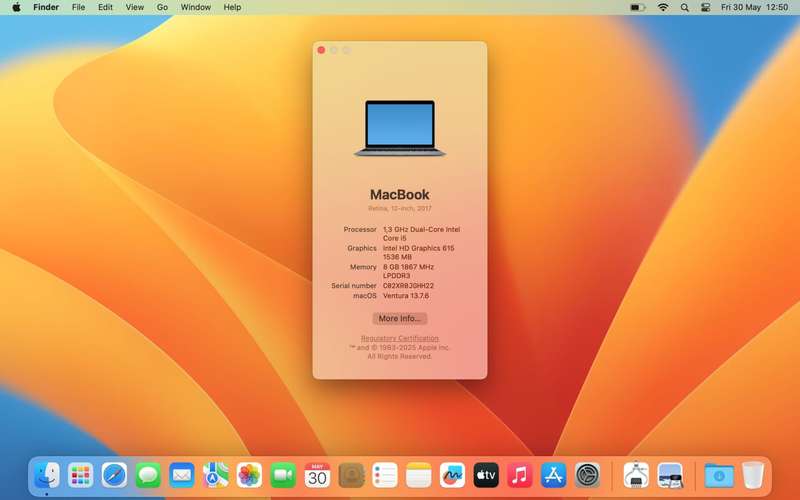The image size is (800, 500).
Task: Click the 'Retina, 12-inch, 2017' subtitle
Action: click(399, 208)
